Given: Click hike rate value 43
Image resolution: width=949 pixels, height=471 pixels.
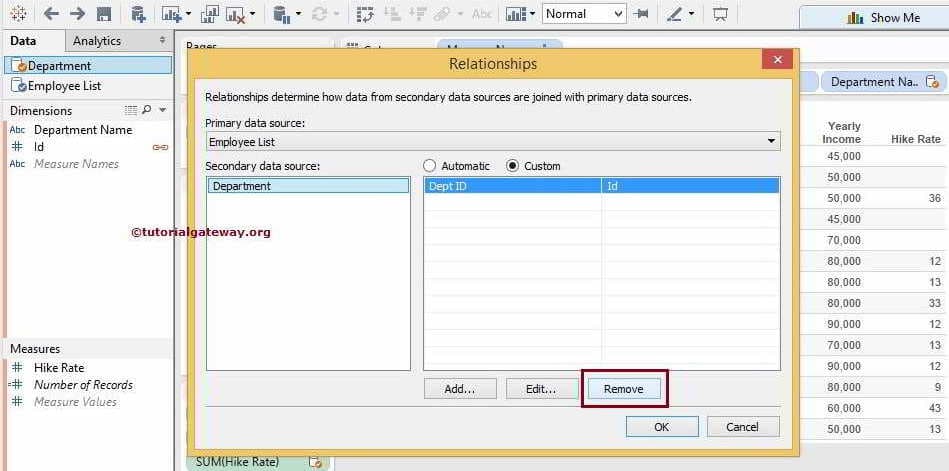Looking at the screenshot, I should (934, 409).
